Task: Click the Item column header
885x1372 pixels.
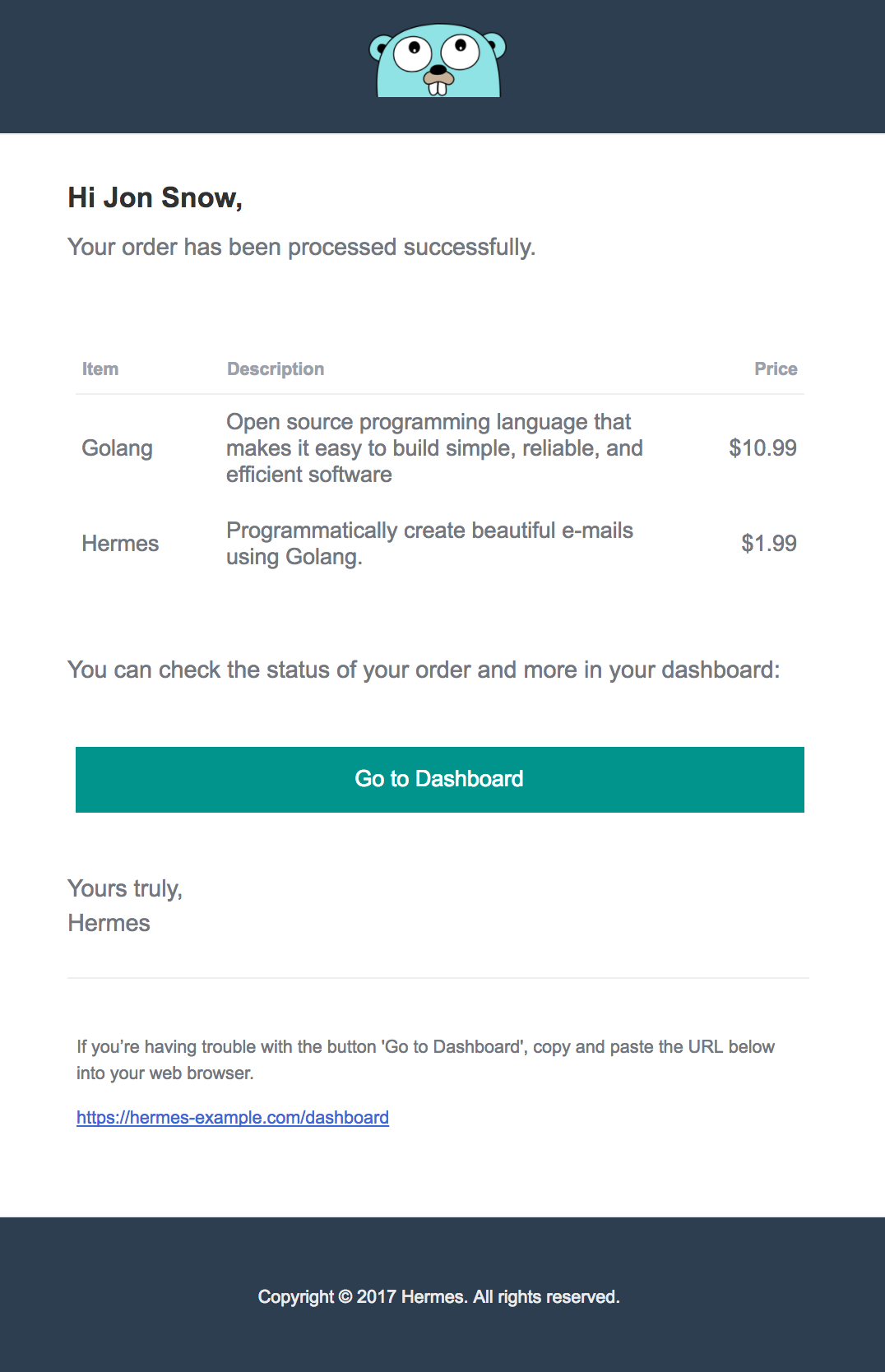Action: [100, 369]
